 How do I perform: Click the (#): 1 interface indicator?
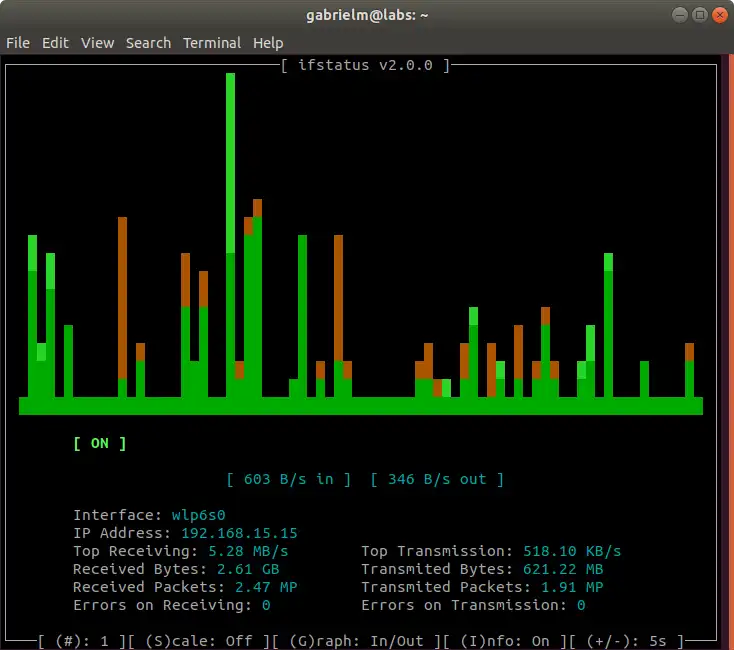click(x=82, y=641)
